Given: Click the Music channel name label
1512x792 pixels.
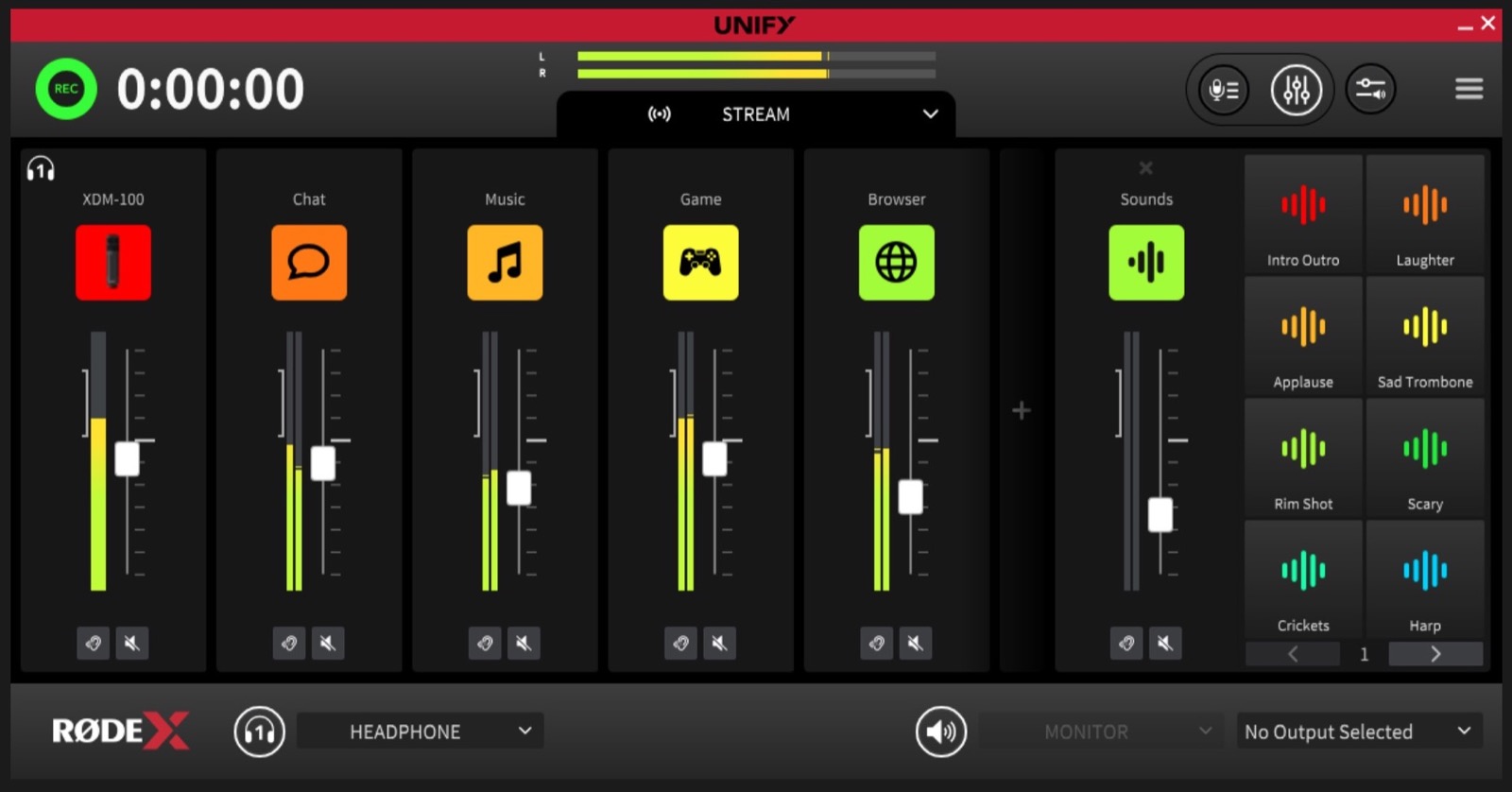Looking at the screenshot, I should [x=505, y=199].
